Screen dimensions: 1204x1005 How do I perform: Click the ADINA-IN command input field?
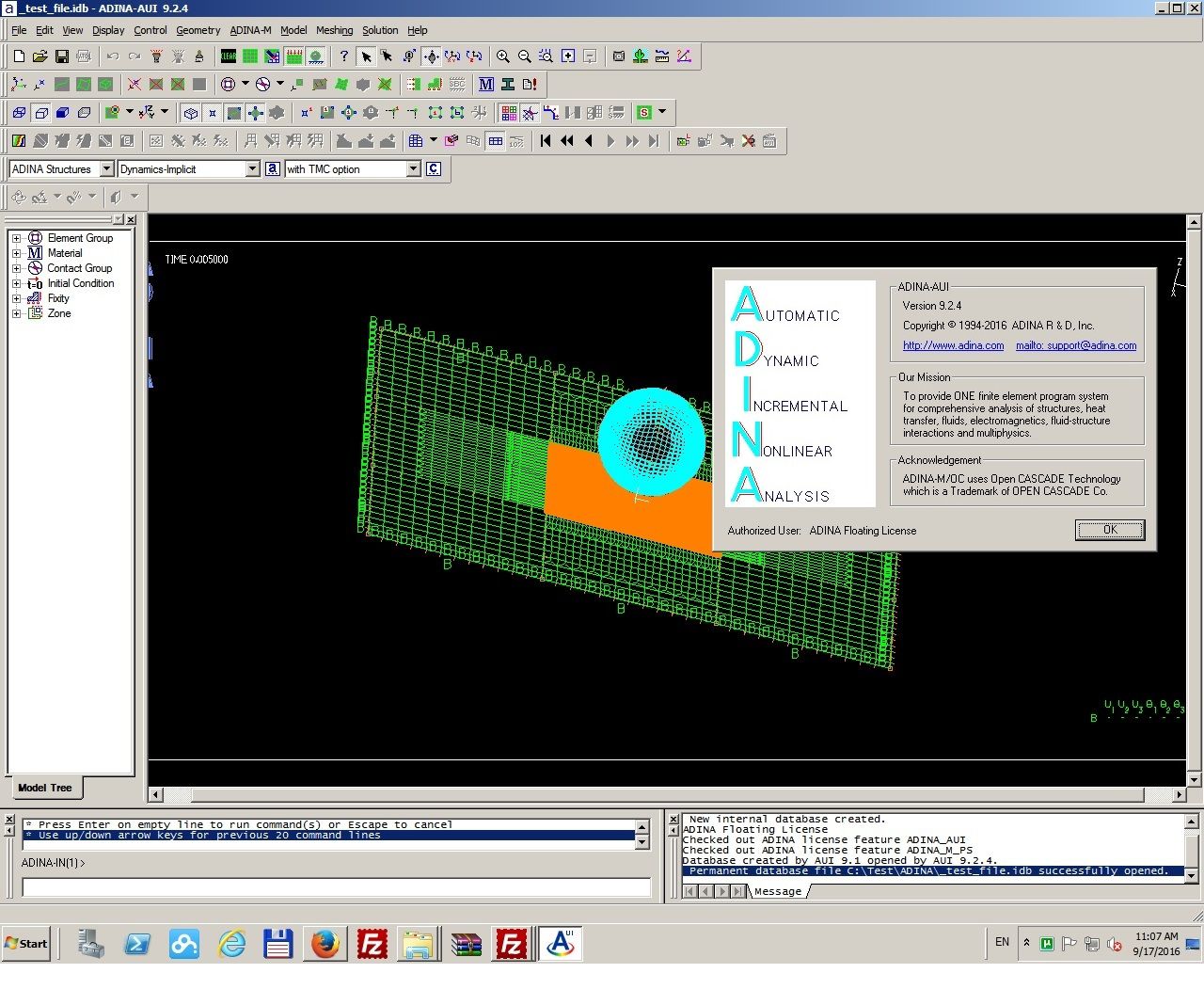pos(336,887)
